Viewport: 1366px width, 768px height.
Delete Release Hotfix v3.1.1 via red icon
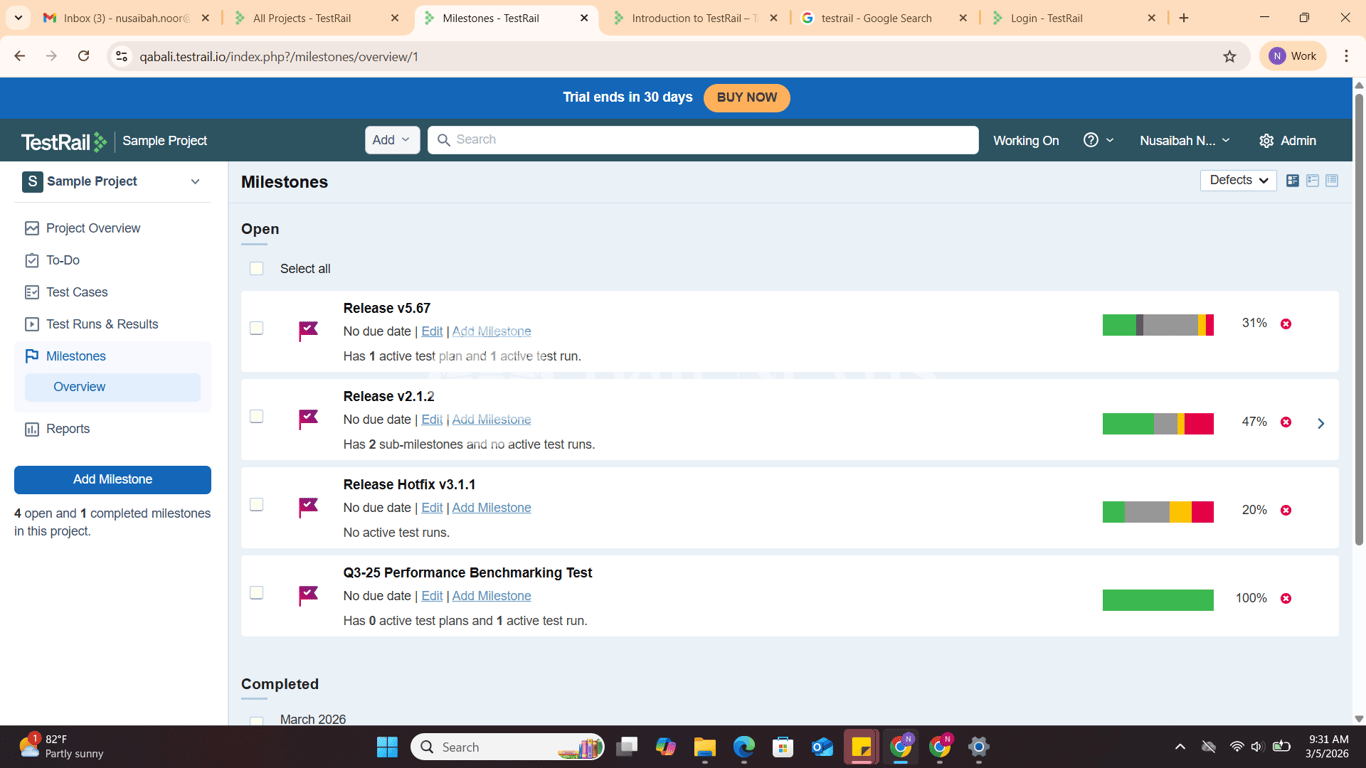(x=1286, y=510)
